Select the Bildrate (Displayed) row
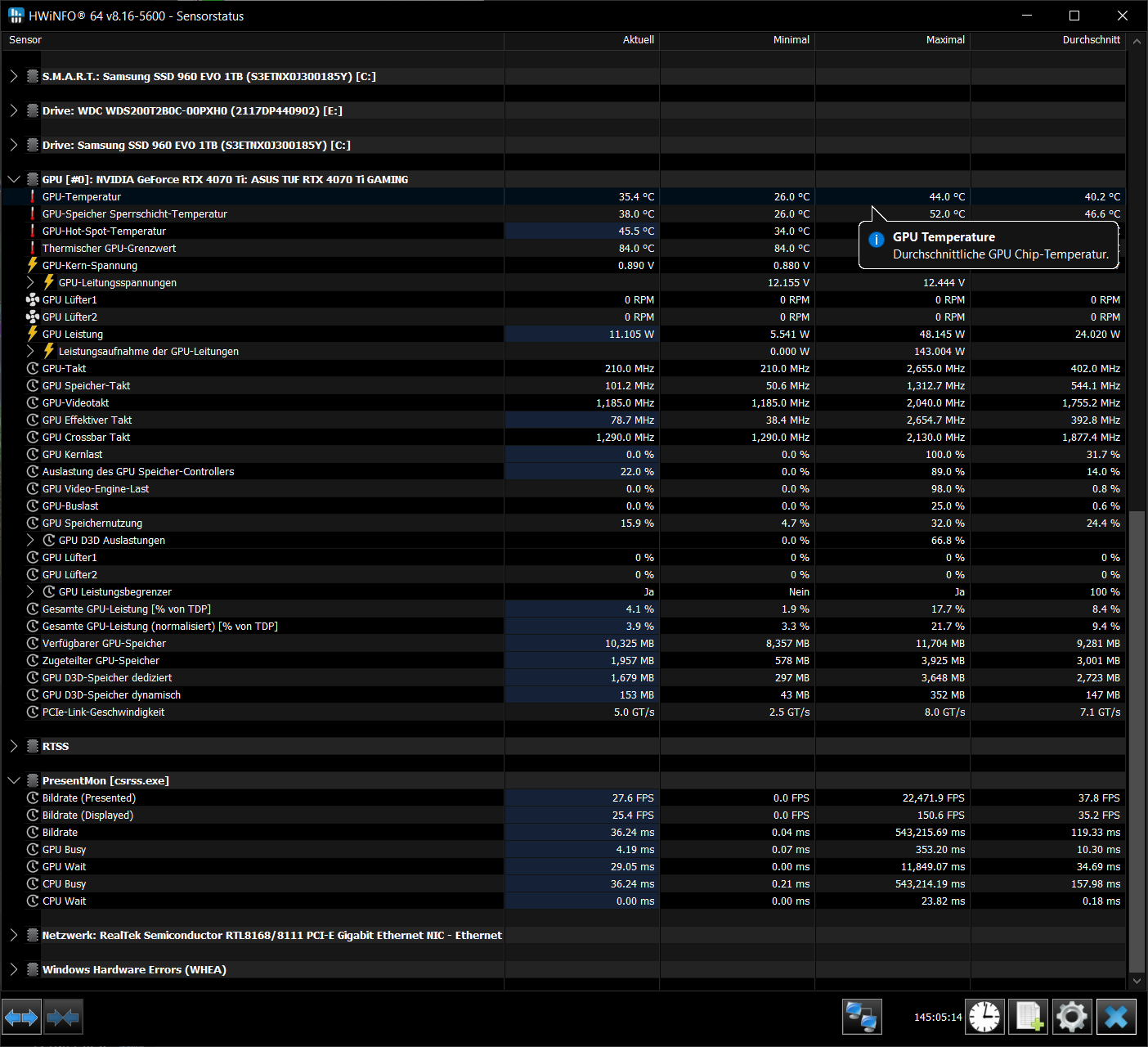 (x=563, y=816)
